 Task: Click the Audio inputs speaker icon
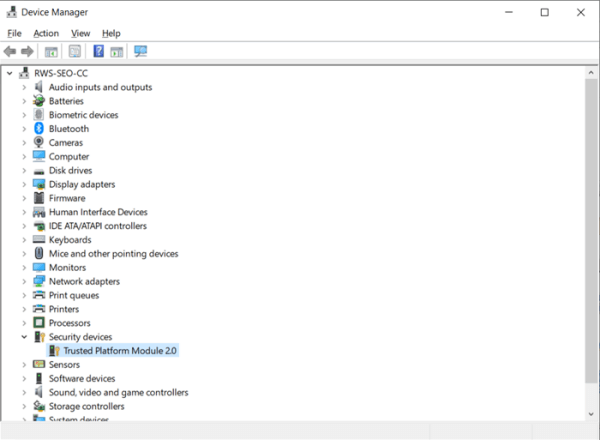point(39,87)
